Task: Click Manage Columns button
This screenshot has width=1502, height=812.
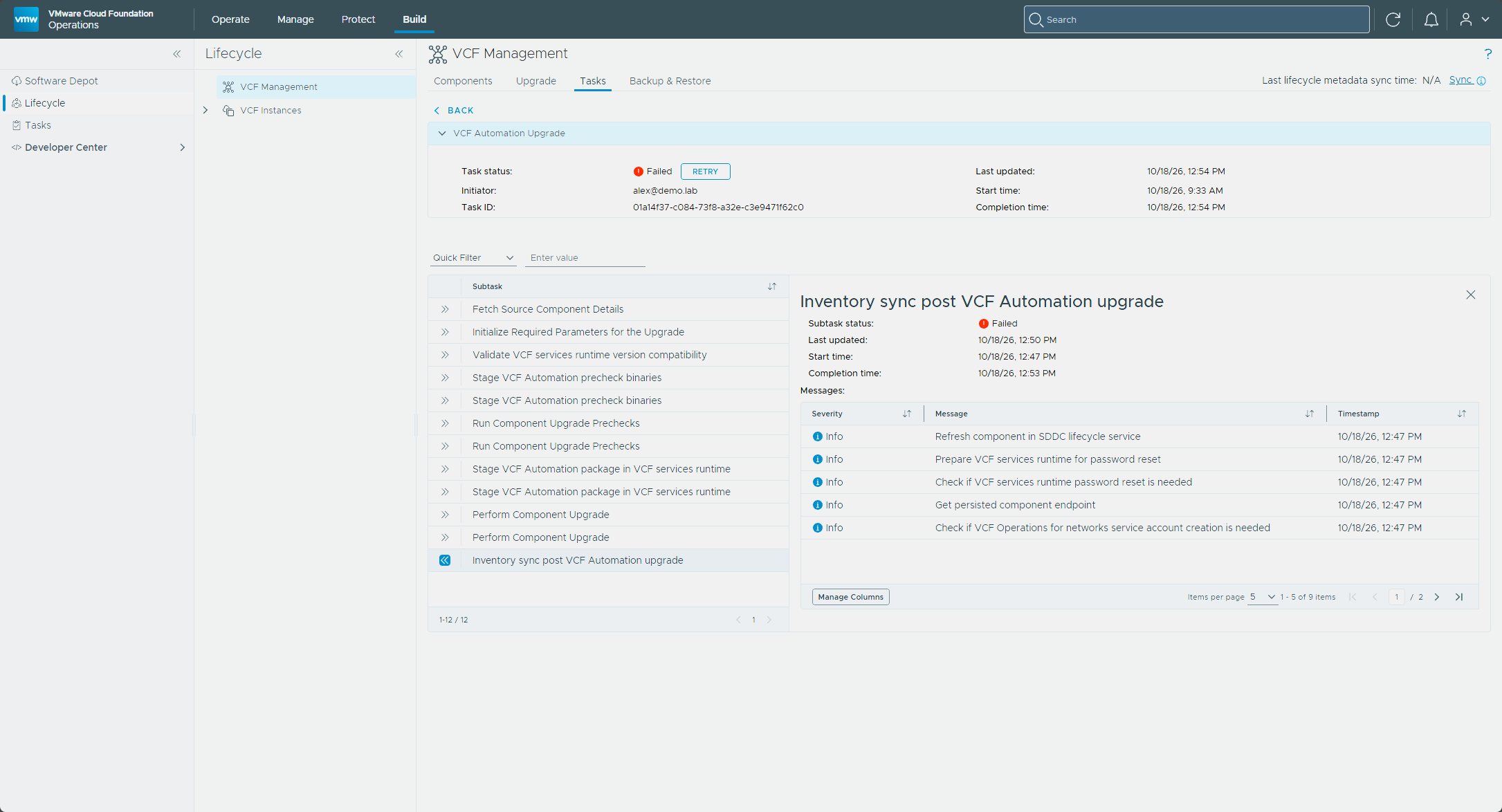Action: click(x=850, y=597)
